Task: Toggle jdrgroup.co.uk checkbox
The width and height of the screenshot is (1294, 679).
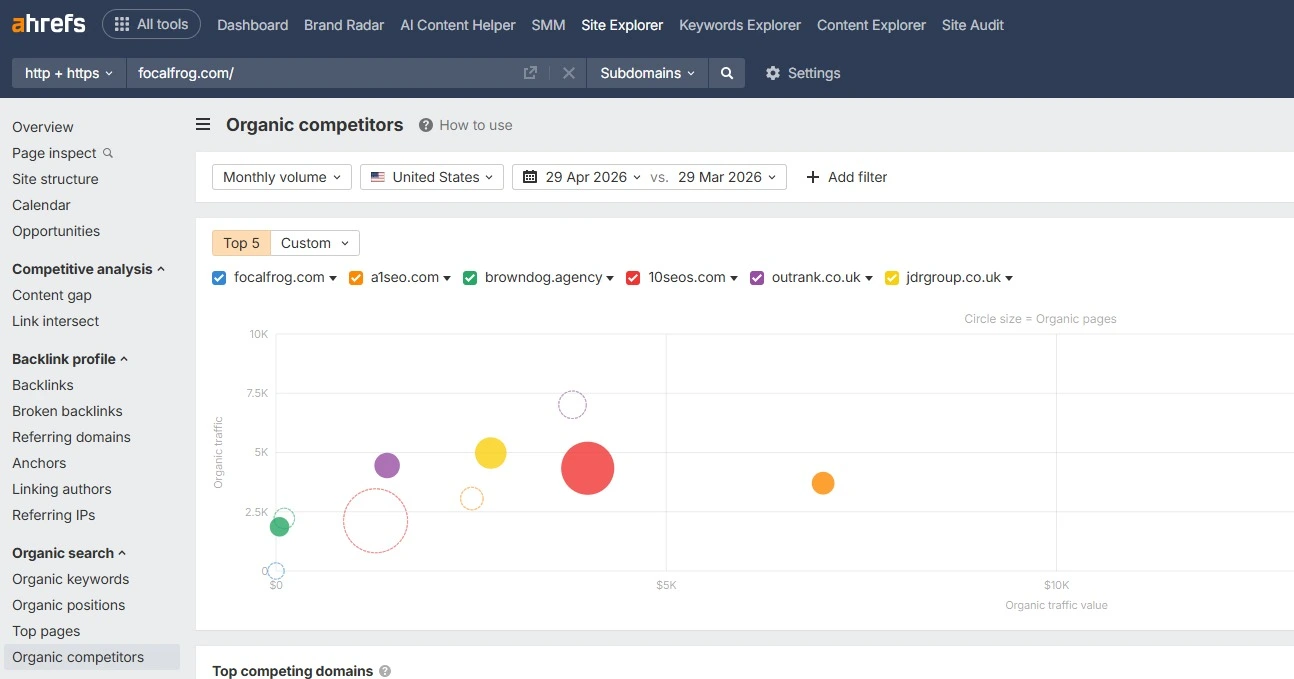Action: click(892, 278)
